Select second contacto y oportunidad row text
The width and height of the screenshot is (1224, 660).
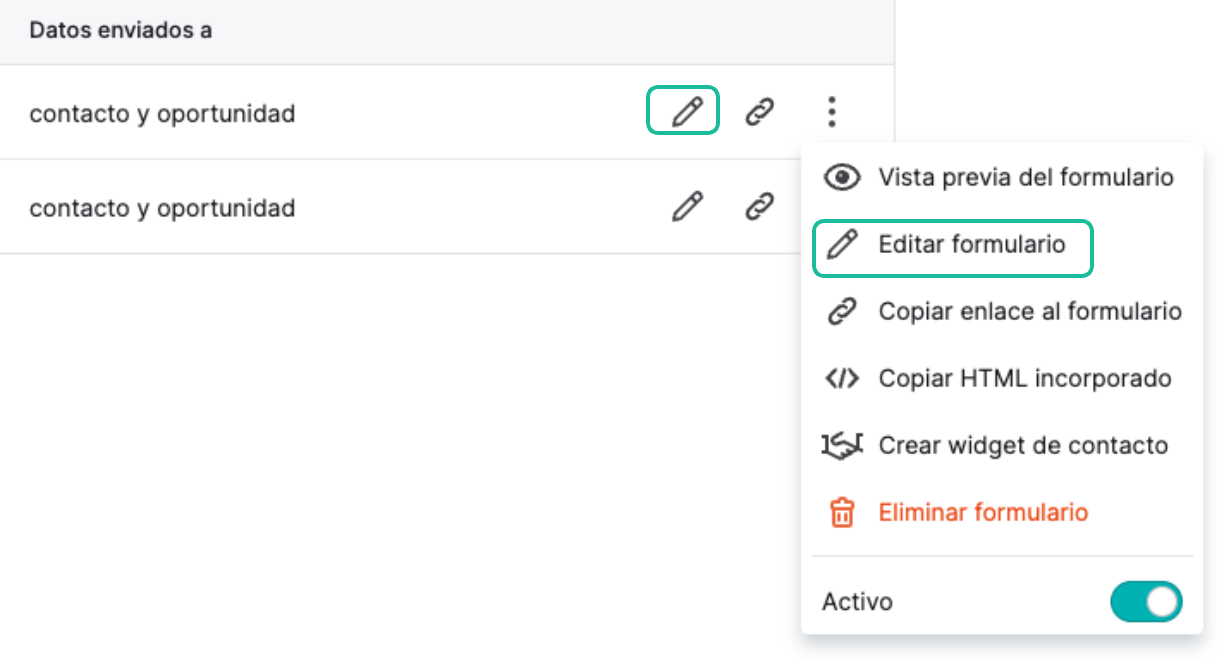click(x=162, y=208)
